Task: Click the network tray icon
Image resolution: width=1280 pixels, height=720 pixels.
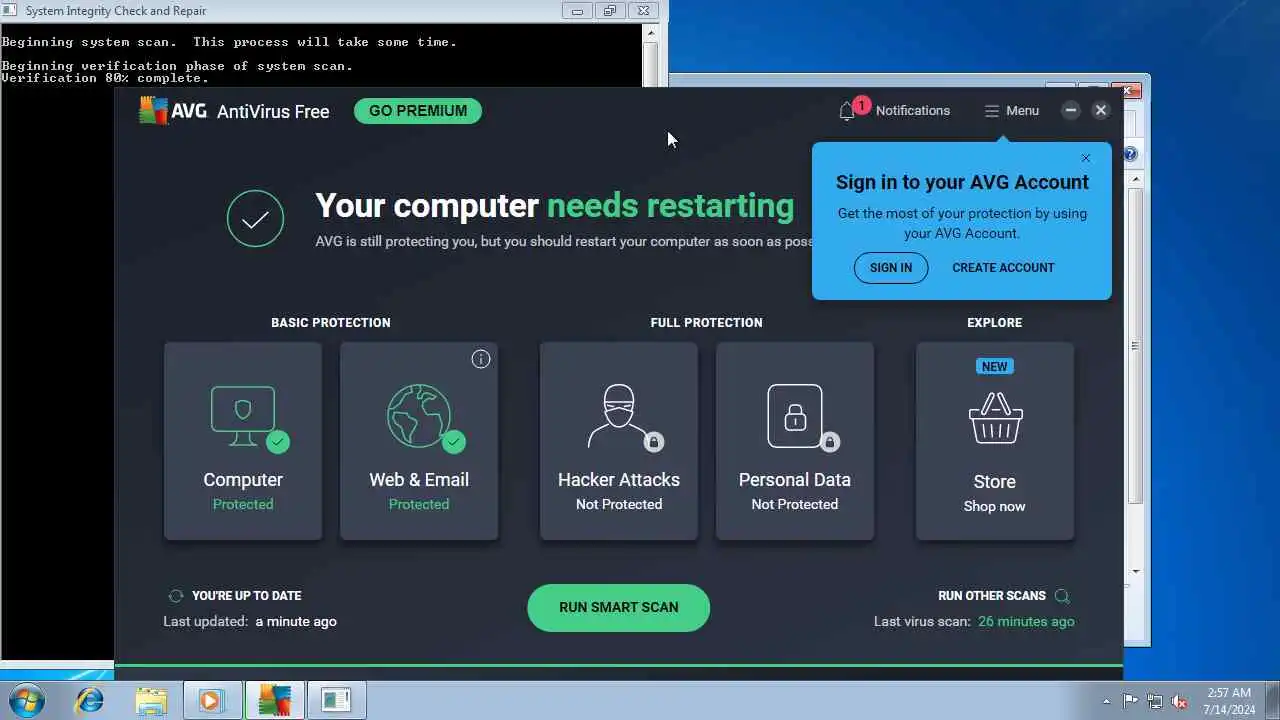Action: (1155, 701)
